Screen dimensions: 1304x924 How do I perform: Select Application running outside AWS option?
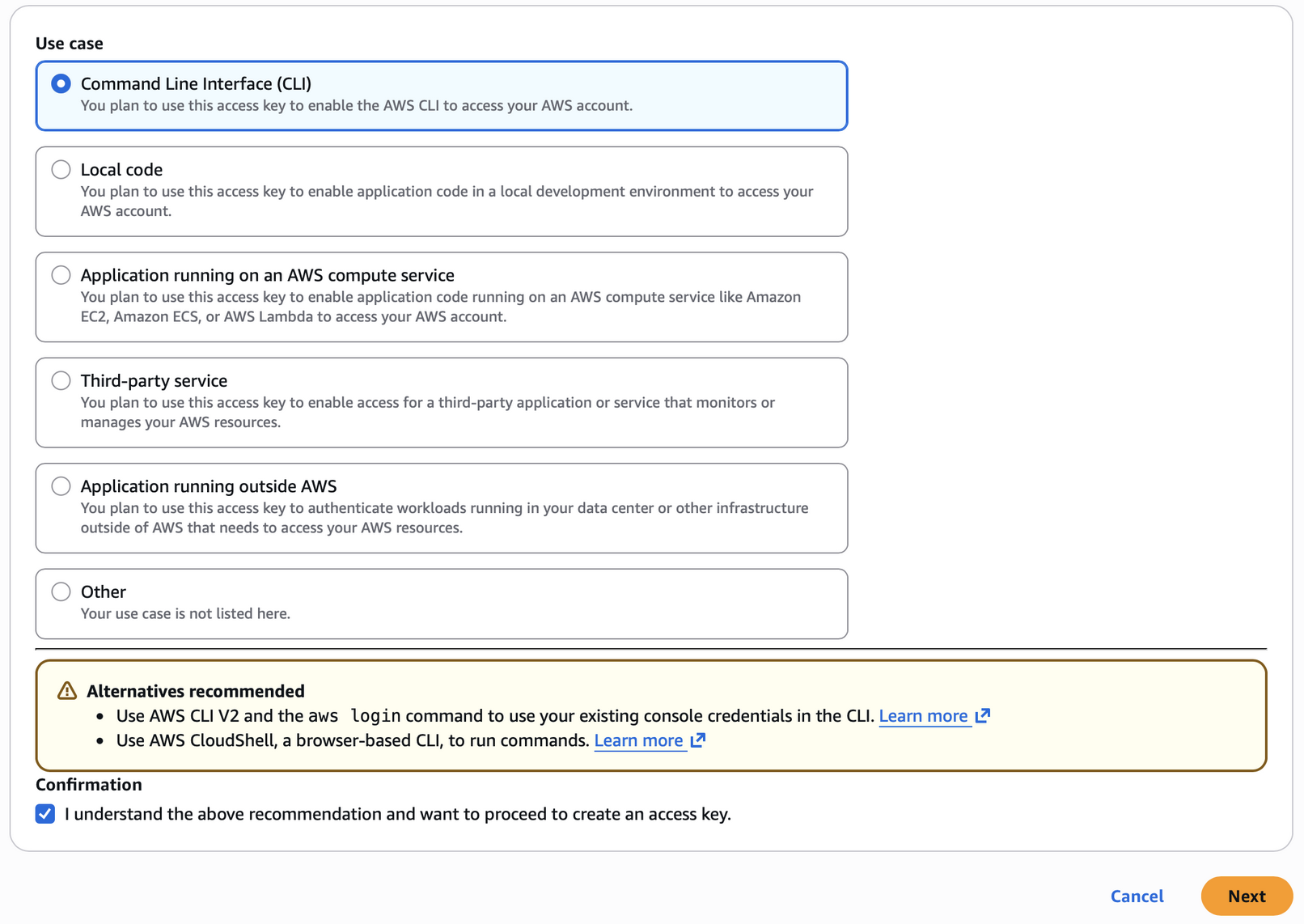pos(61,486)
